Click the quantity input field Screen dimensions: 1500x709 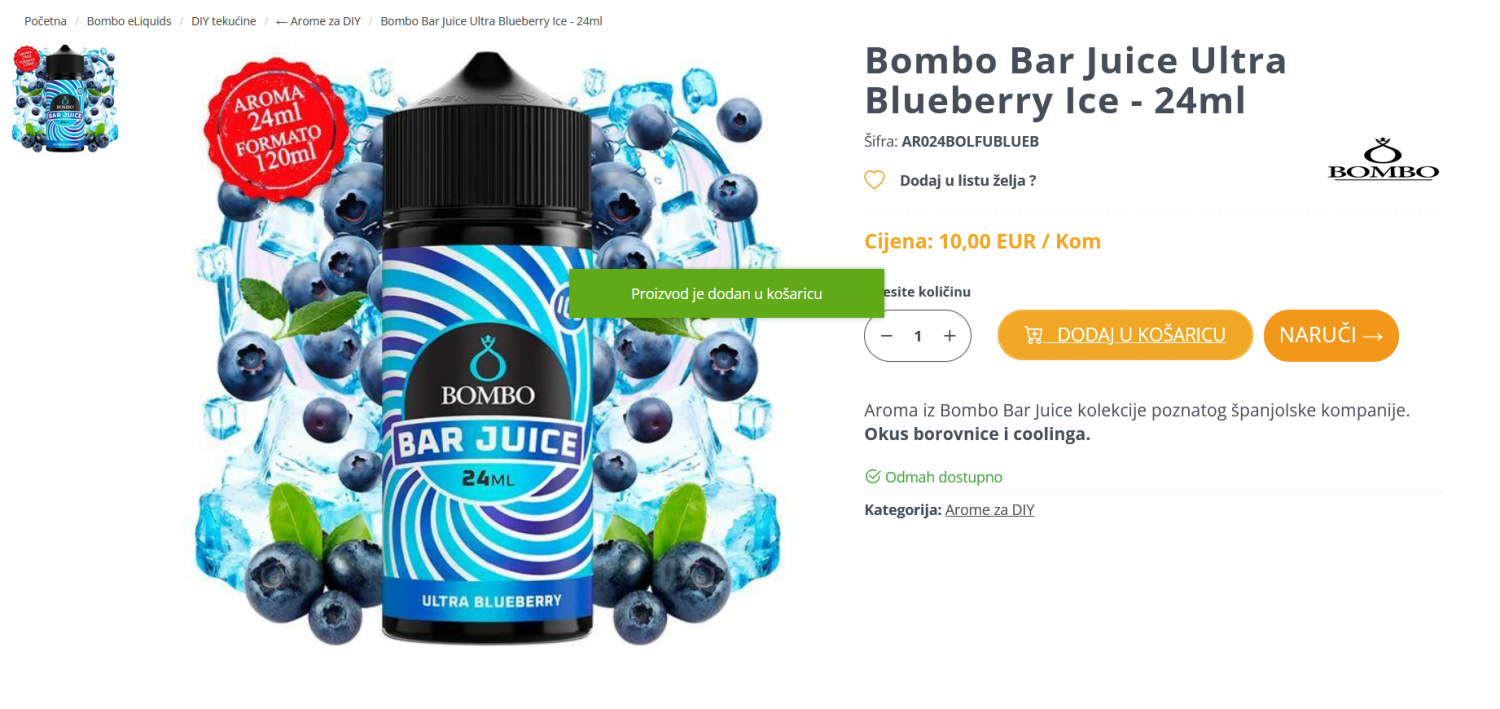point(918,336)
